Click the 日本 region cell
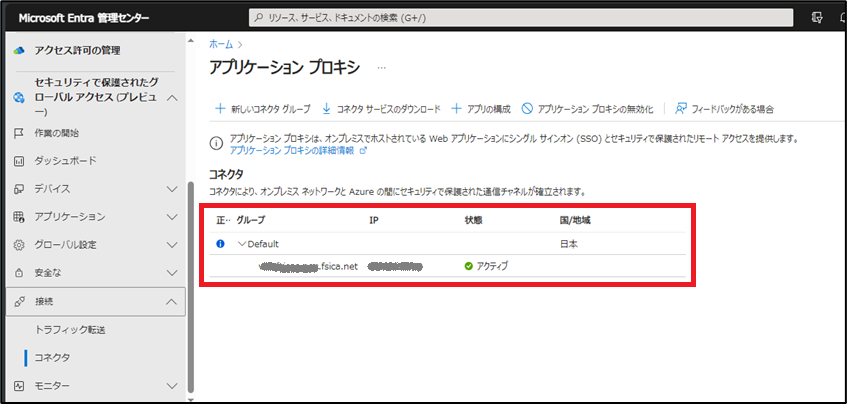 point(569,244)
